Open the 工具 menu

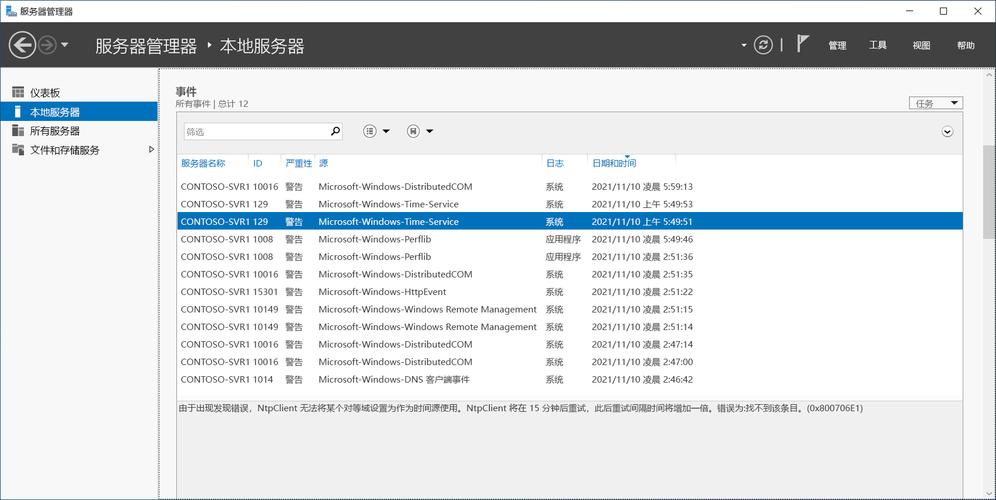pyautogui.click(x=878, y=45)
